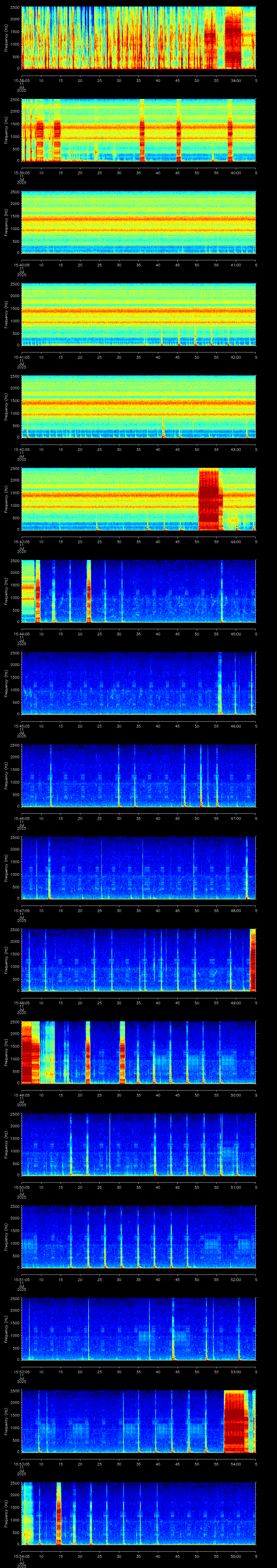
Task: Select the 15:40:05 timestamp label
Action: 21,265
